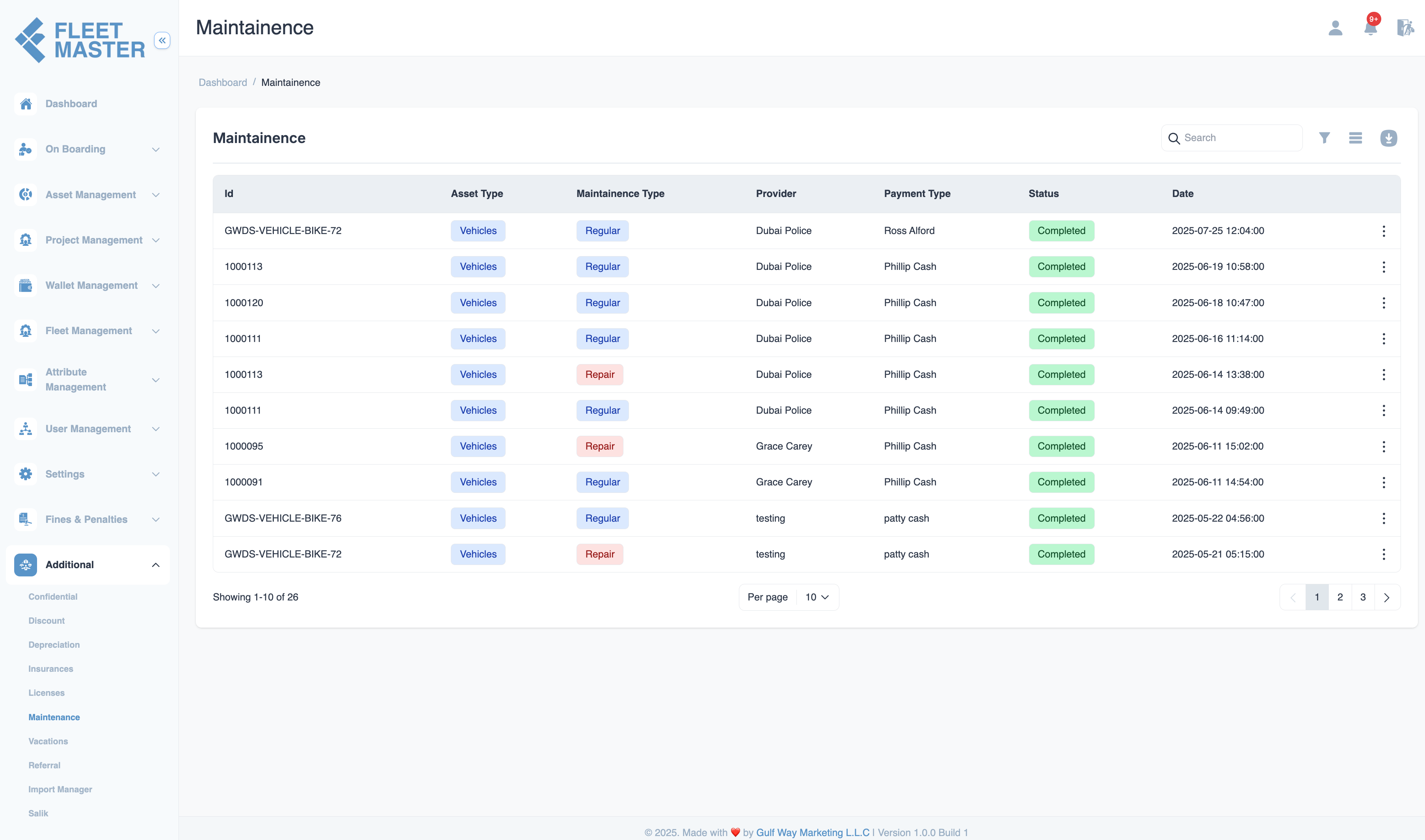
Task: Collapse the sidebar with the double-chevron button
Action: tap(162, 40)
